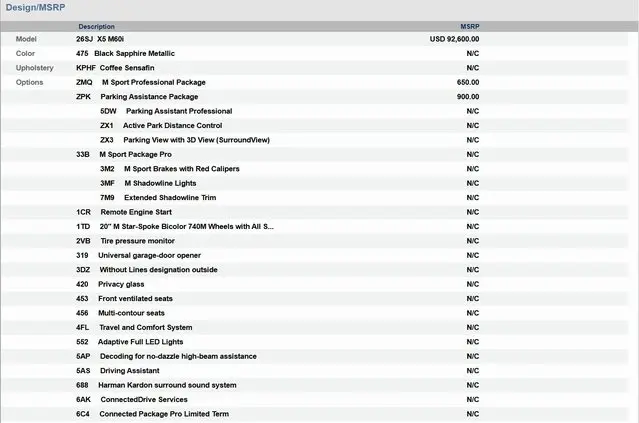Click Connected Package Pro Limited Term row
Image resolution: width=639 pixels, height=423 pixels.
click(164, 414)
